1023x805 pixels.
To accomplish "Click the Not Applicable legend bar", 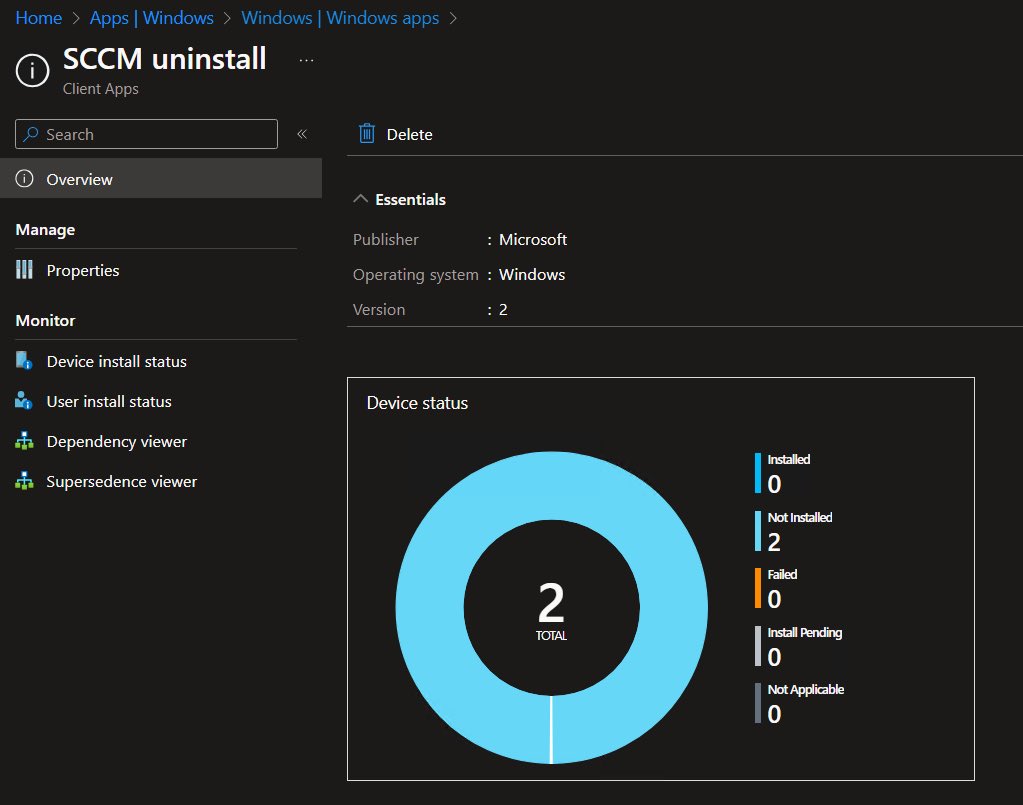I will tap(757, 703).
